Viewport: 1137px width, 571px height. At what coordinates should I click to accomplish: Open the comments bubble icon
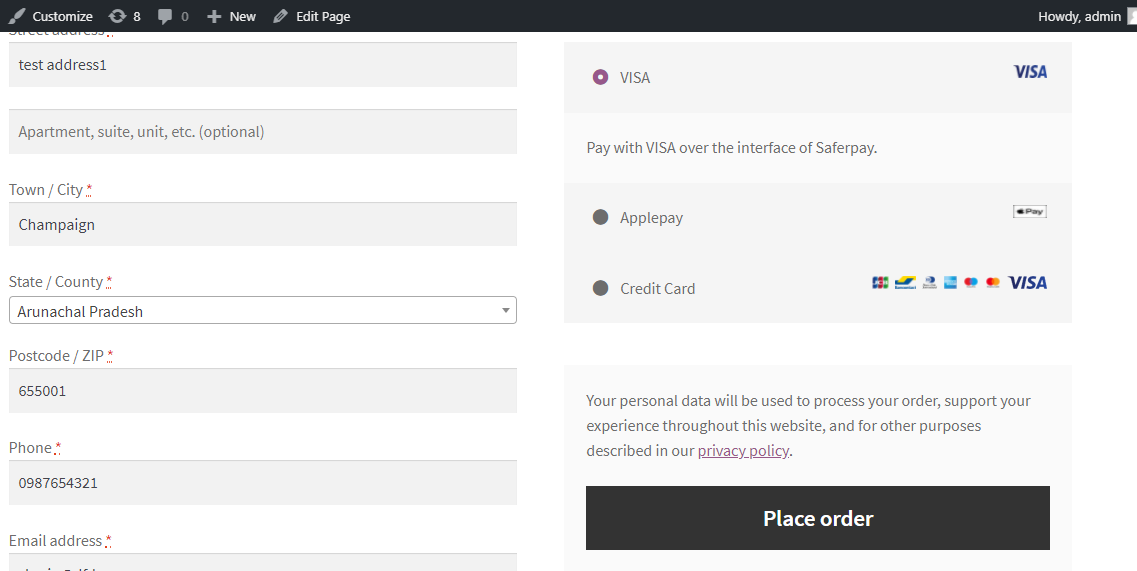(x=165, y=16)
